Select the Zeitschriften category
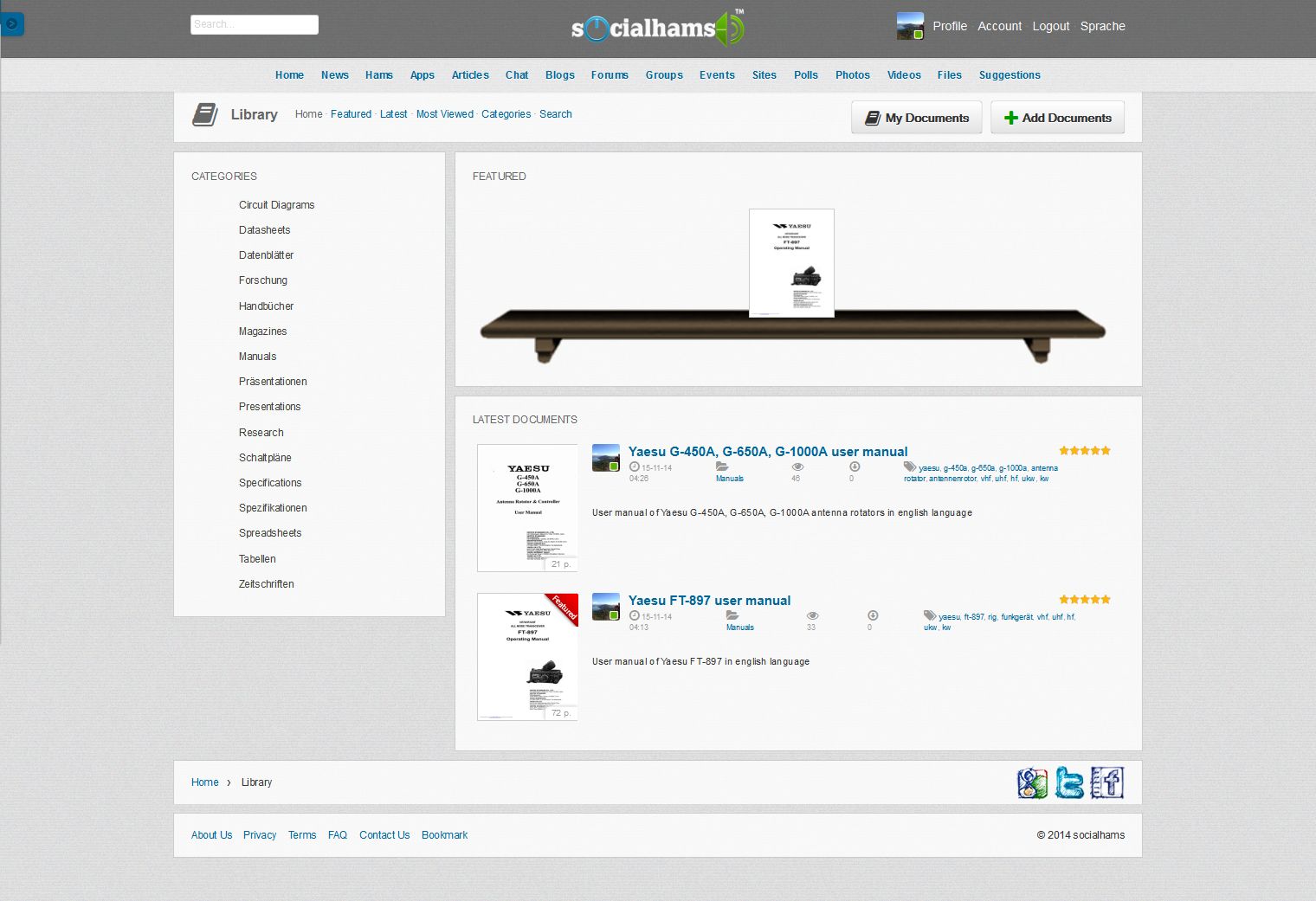1316x901 pixels. tap(266, 584)
